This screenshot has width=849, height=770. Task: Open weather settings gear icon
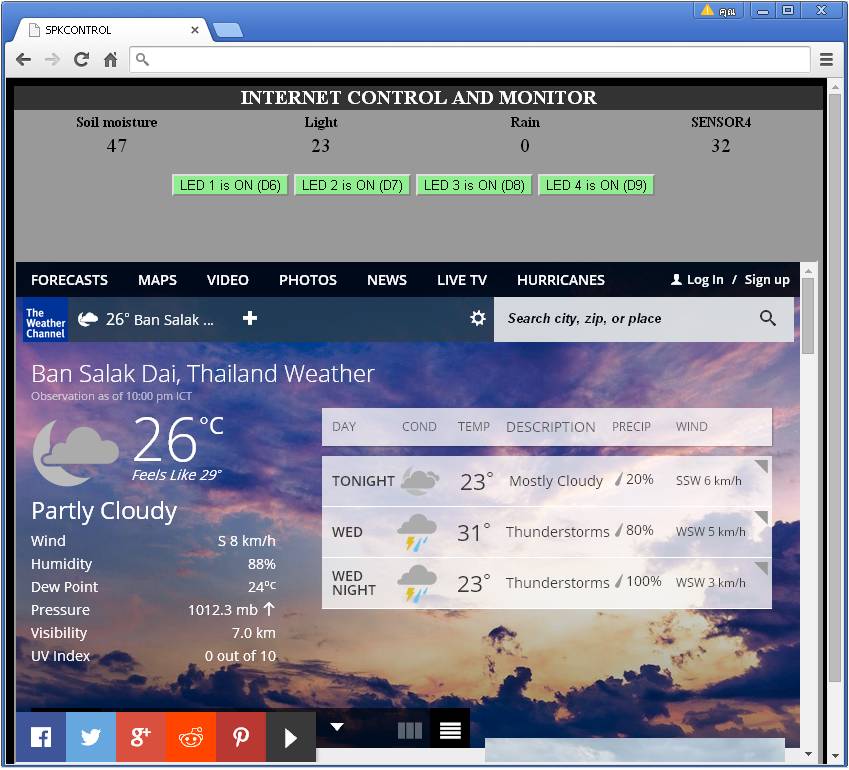(x=478, y=318)
